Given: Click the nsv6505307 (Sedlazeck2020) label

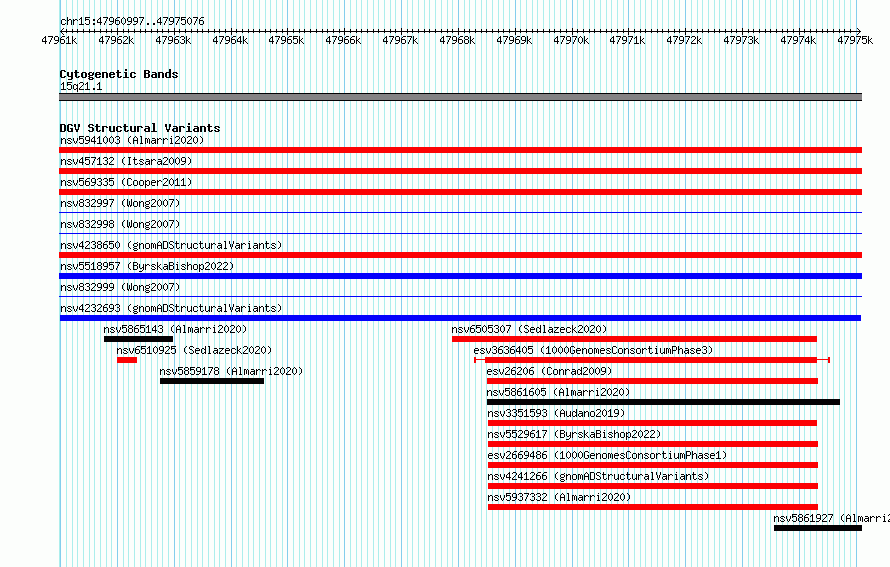Looking at the screenshot, I should [529, 329].
